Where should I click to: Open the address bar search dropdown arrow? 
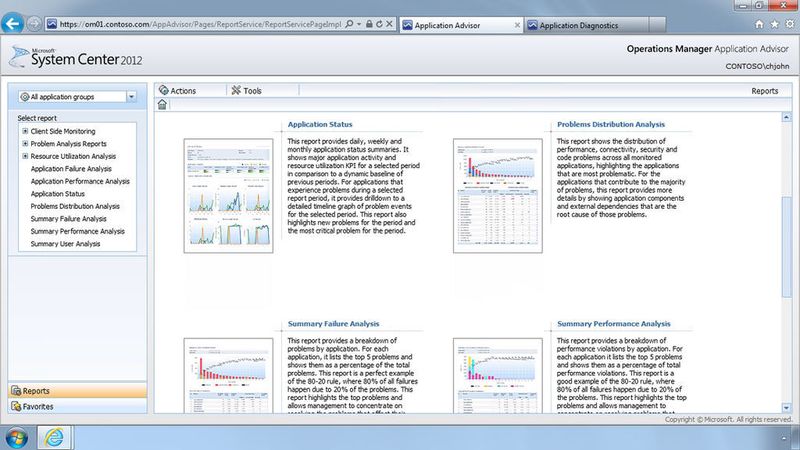[359, 24]
